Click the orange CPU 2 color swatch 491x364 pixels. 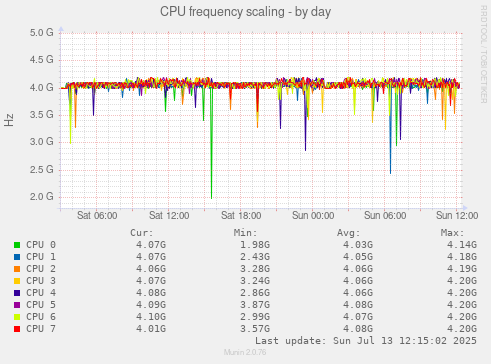pos(17,269)
